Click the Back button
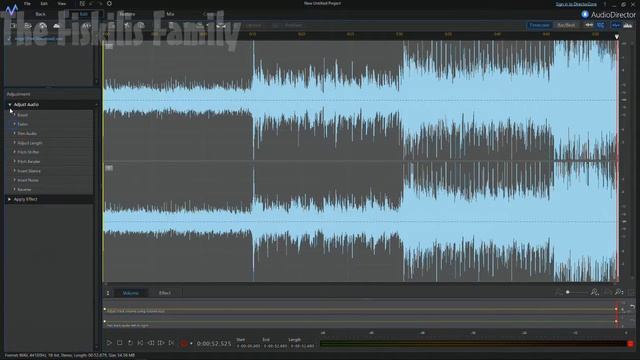The image size is (640, 360). tap(40, 14)
